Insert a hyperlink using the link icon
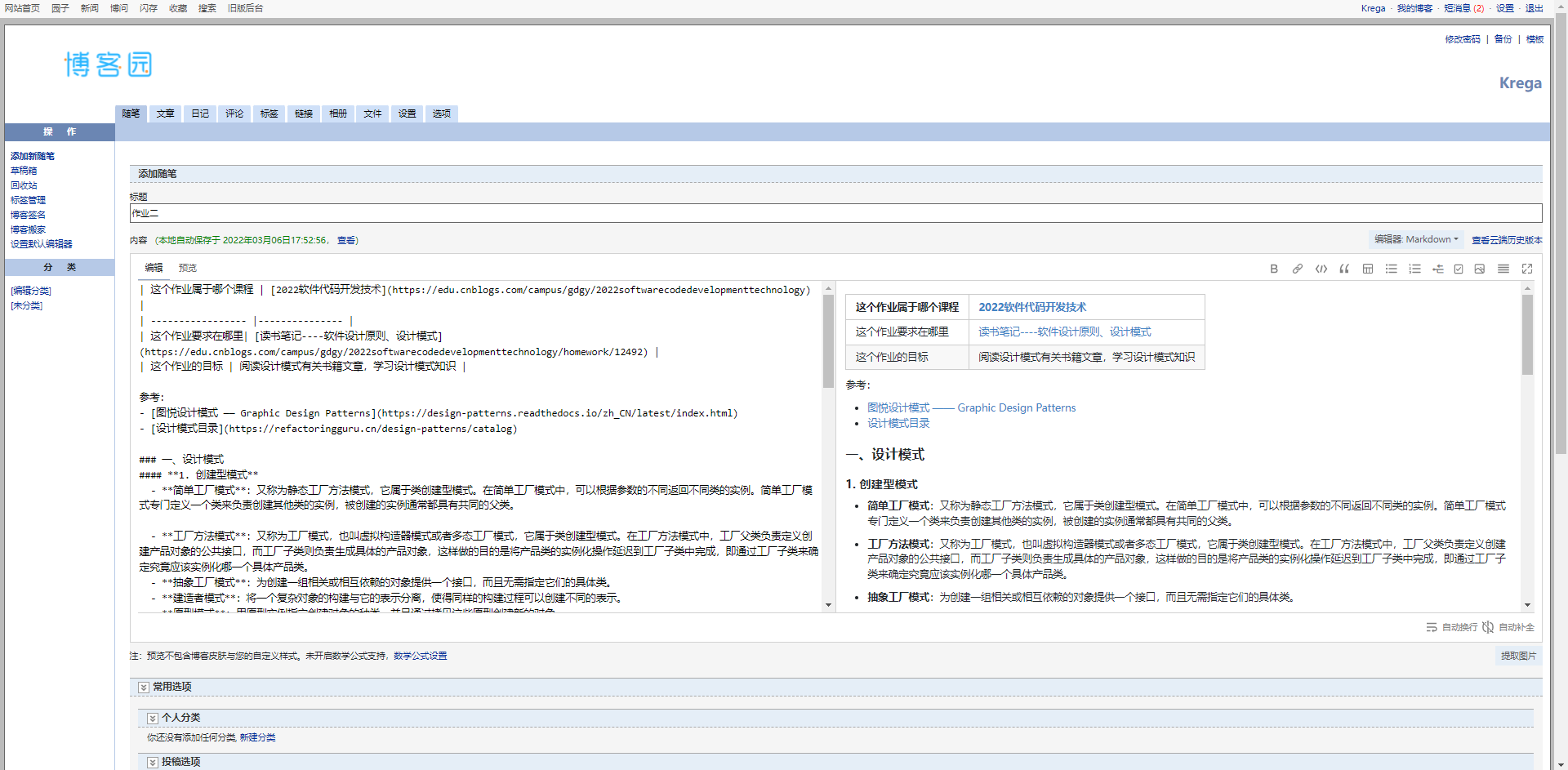Screen dimensions: 1568x770 pyautogui.click(x=1298, y=269)
